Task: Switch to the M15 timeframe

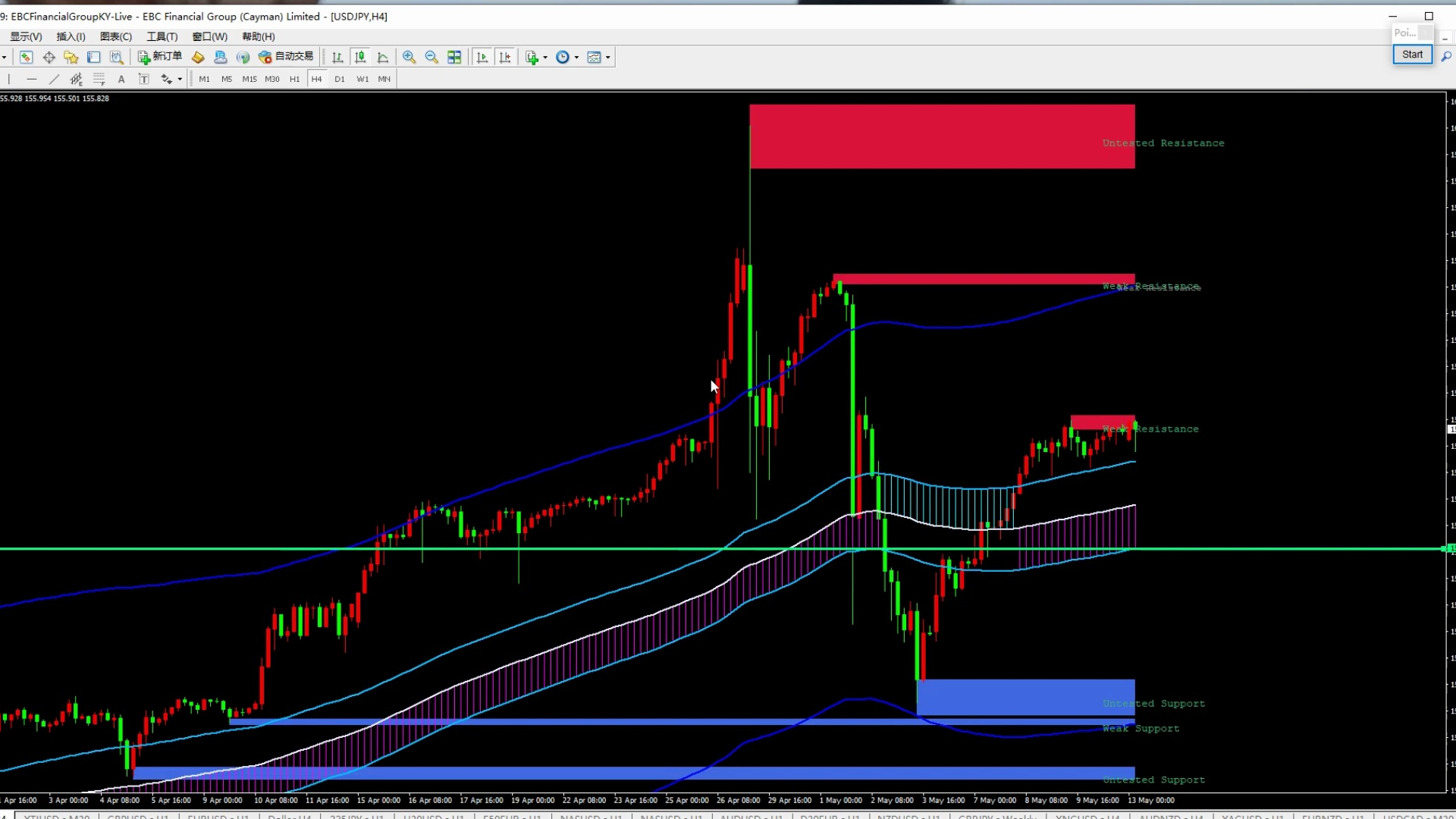Action: (x=249, y=79)
